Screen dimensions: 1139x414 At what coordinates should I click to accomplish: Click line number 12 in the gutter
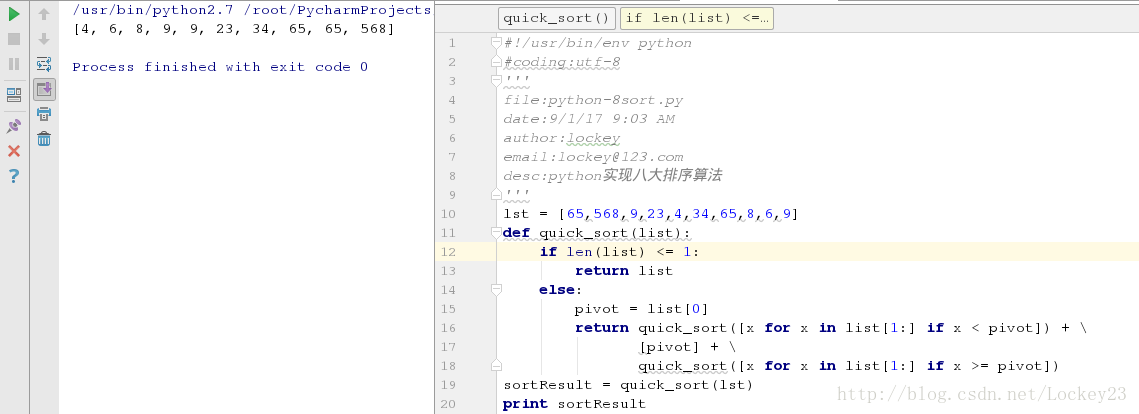(447, 251)
